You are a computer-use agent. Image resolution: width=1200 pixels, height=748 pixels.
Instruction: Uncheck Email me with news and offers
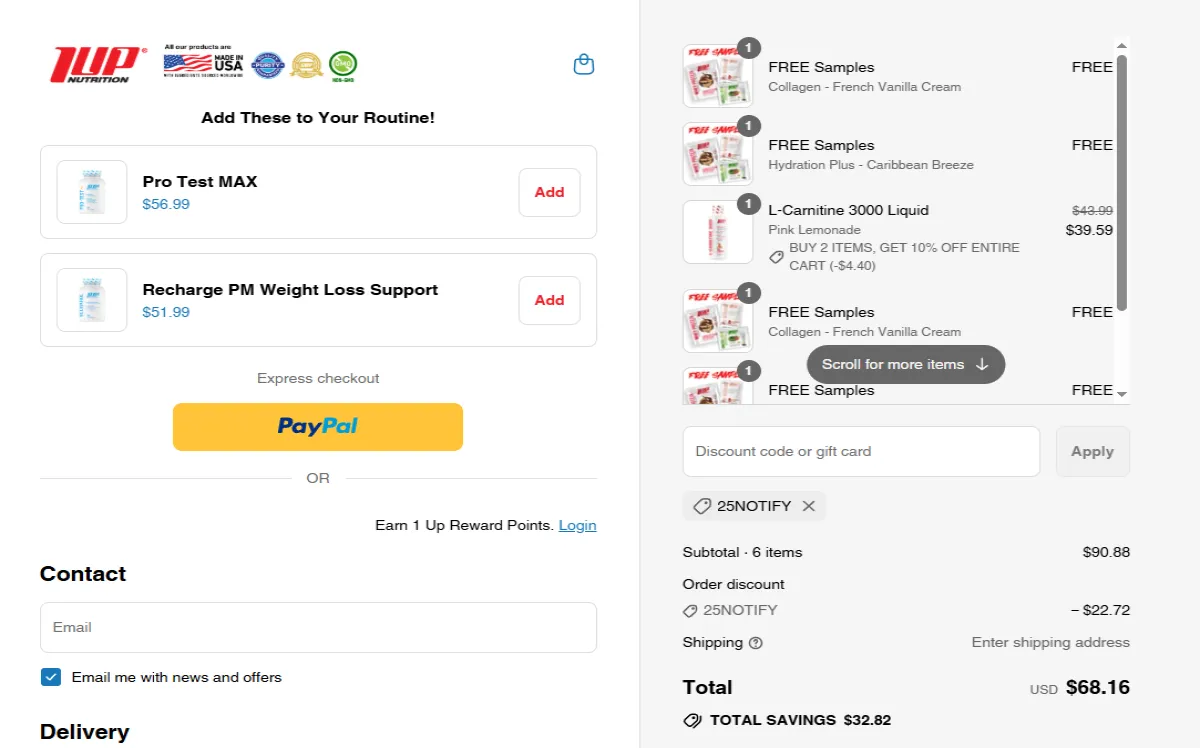click(50, 677)
